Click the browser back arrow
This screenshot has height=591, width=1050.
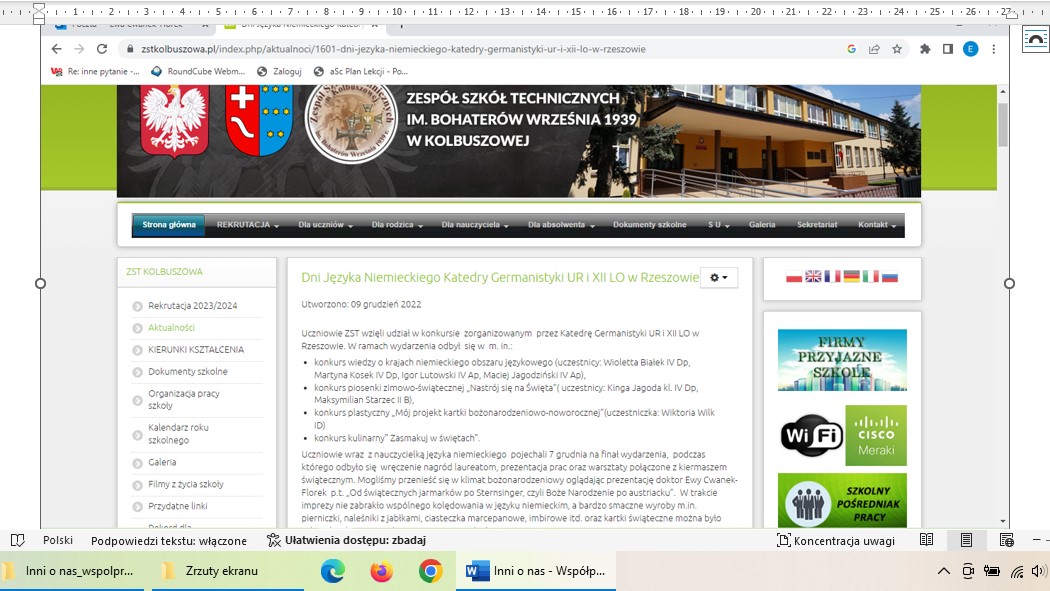(x=56, y=49)
